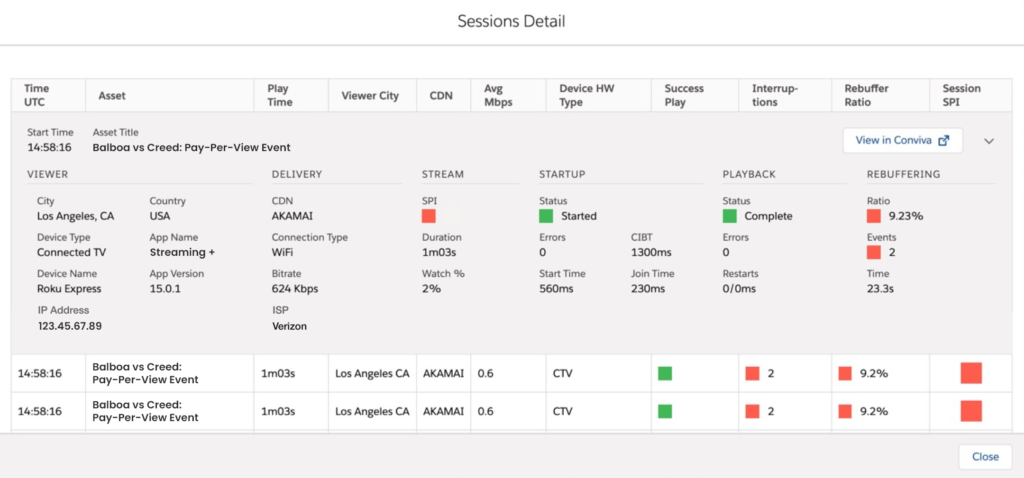Click the red Rebuffering Events indicator
Viewport: 1024px width, 478px height.
[x=874, y=252]
